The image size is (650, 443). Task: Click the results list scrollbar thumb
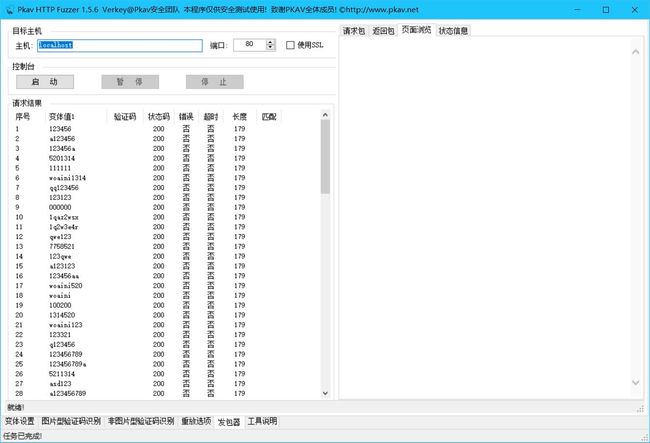tap(325, 157)
